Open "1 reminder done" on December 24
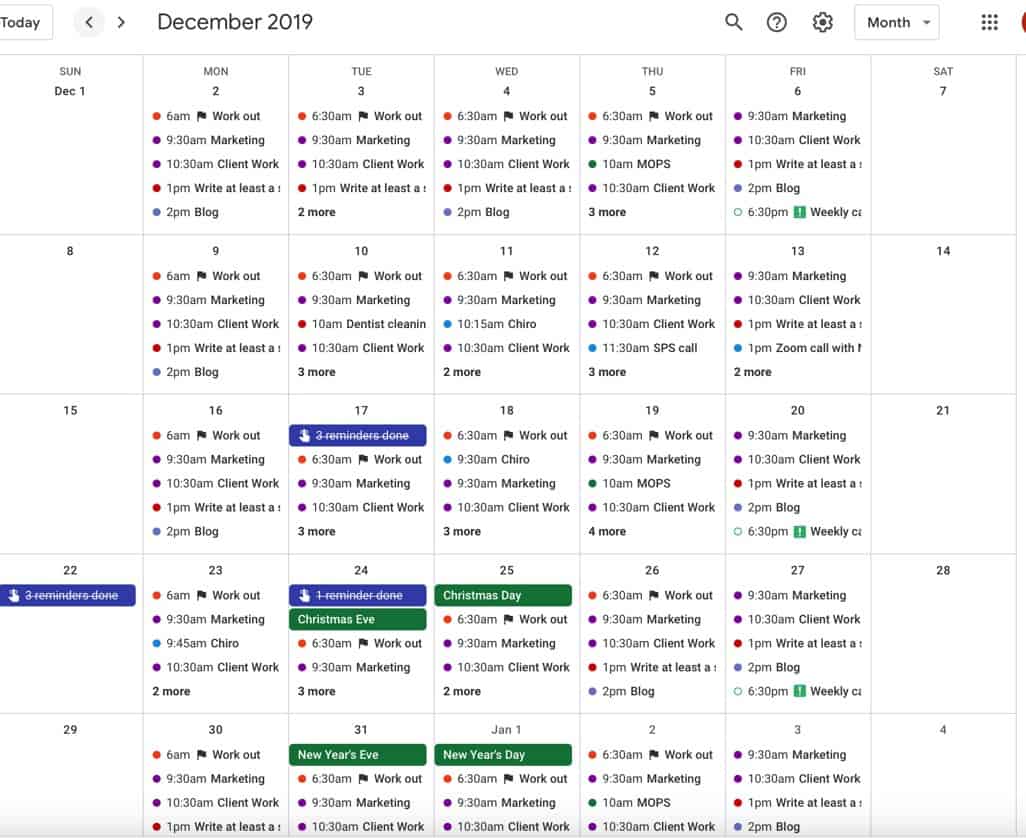The width and height of the screenshot is (1026, 838). (x=358, y=596)
